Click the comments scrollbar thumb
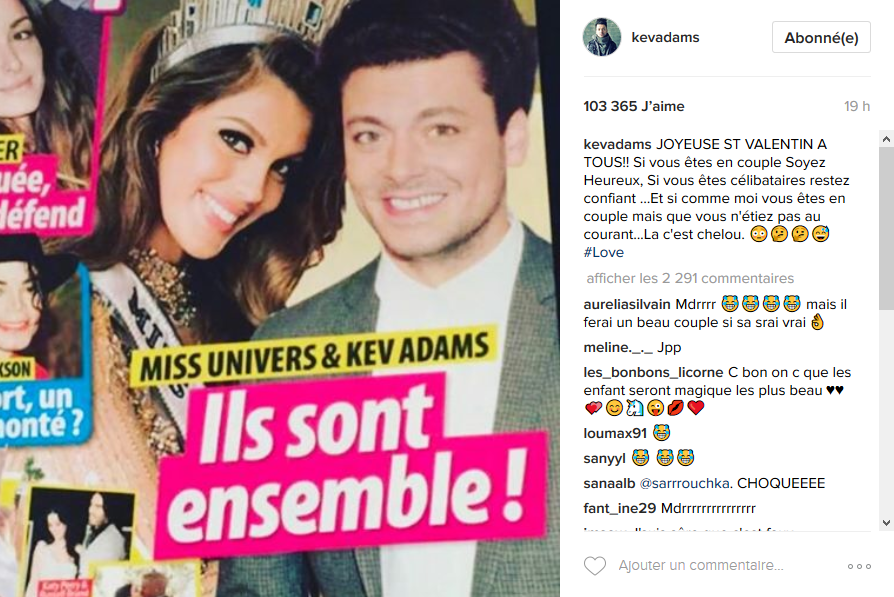The width and height of the screenshot is (894, 597). [x=886, y=228]
